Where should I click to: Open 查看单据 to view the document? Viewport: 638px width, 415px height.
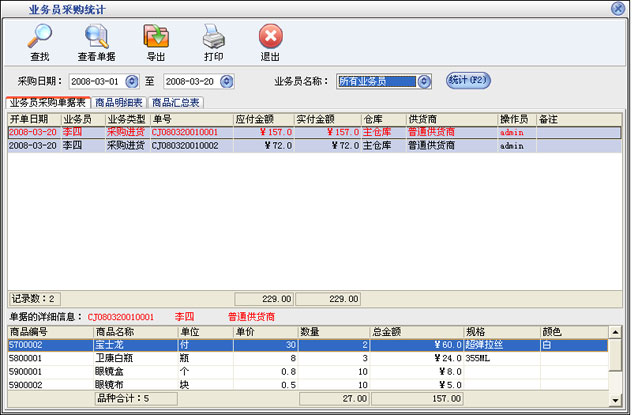pos(95,40)
